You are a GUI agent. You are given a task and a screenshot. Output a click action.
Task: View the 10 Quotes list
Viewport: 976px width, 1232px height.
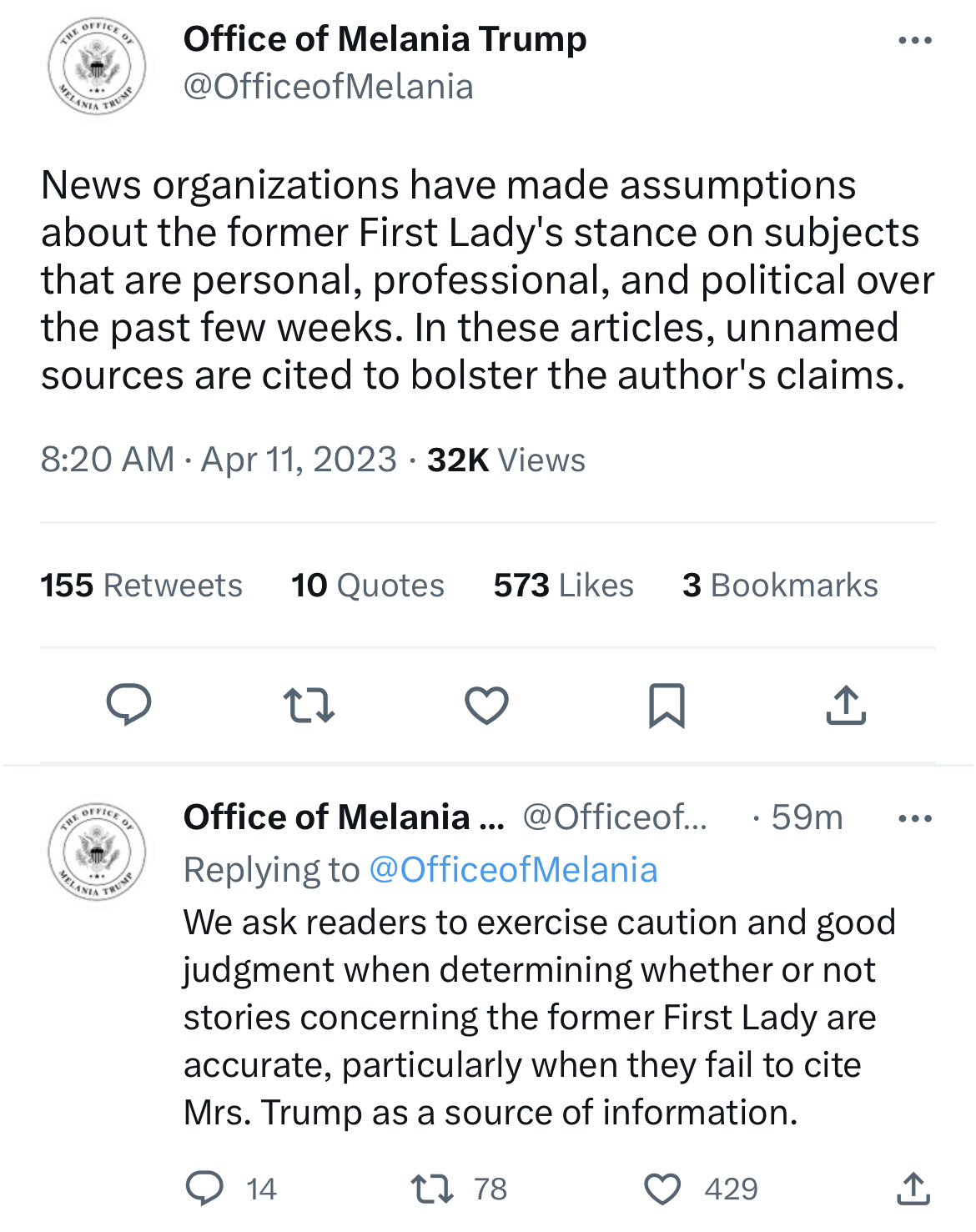point(368,586)
